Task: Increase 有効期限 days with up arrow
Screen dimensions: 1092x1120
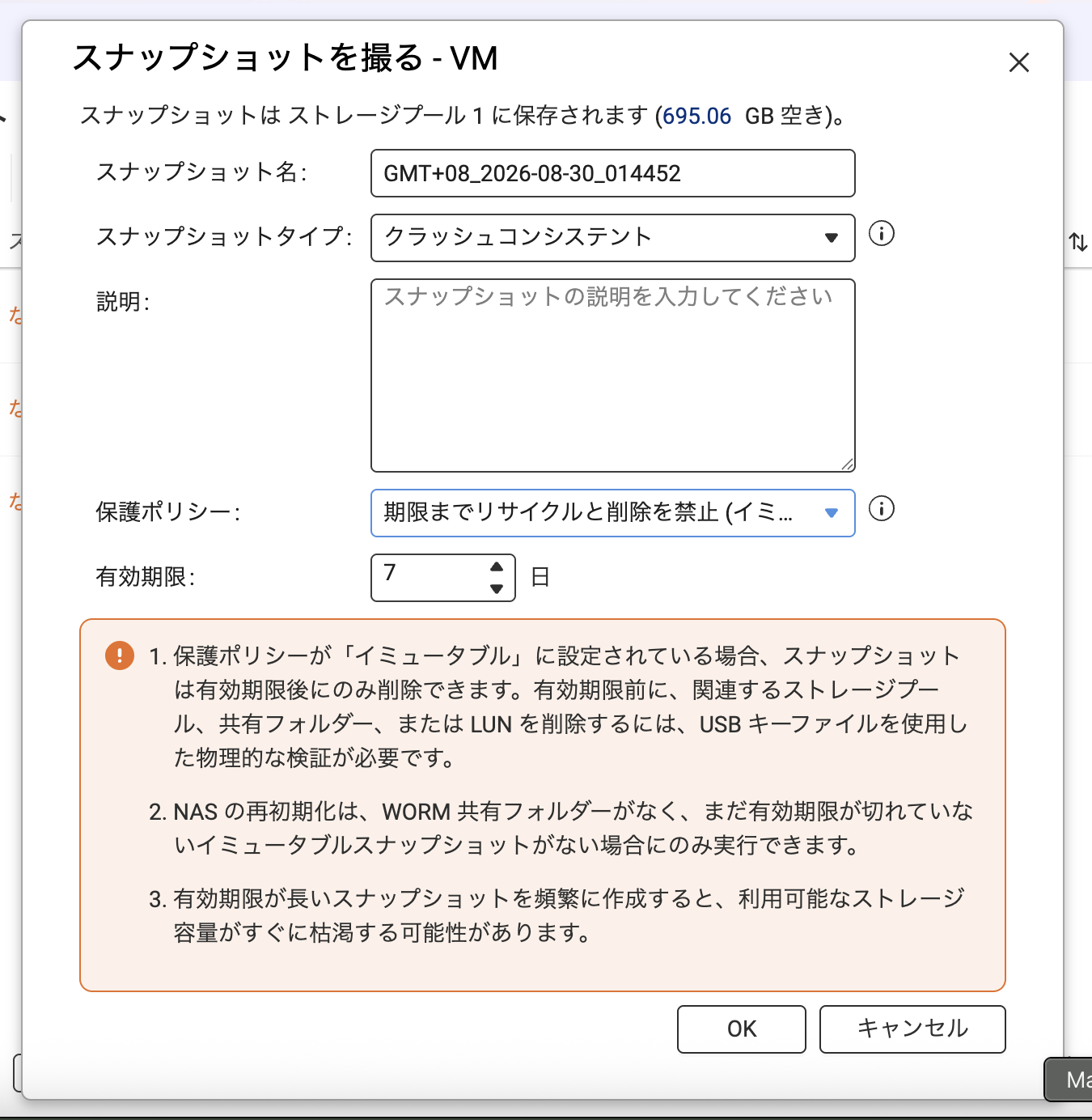Action: pyautogui.click(x=497, y=566)
